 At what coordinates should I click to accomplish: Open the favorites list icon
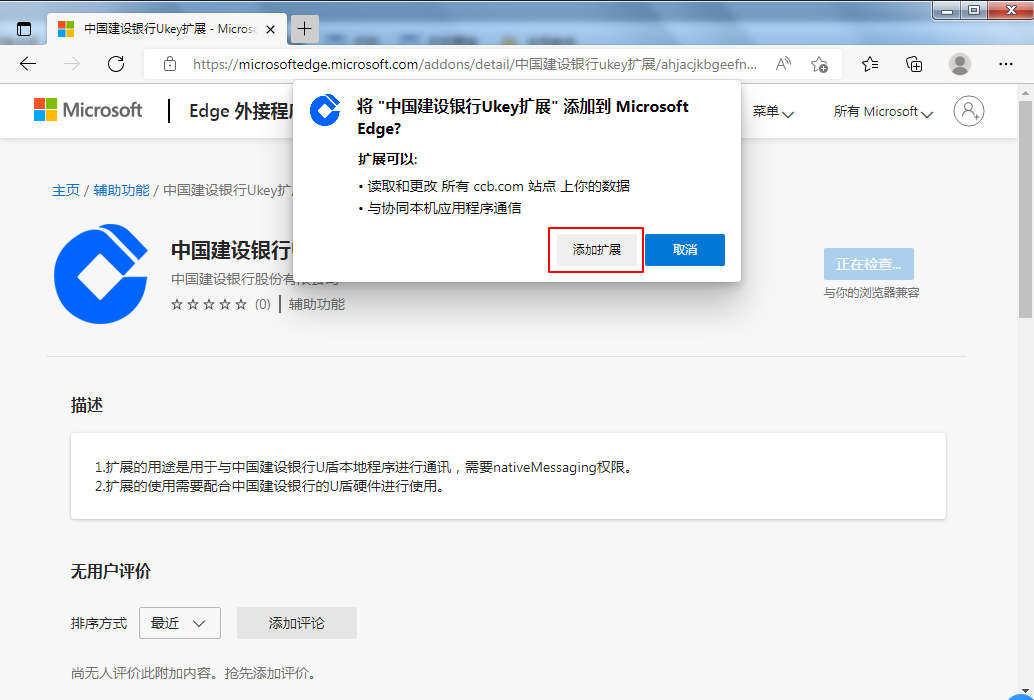tap(870, 64)
